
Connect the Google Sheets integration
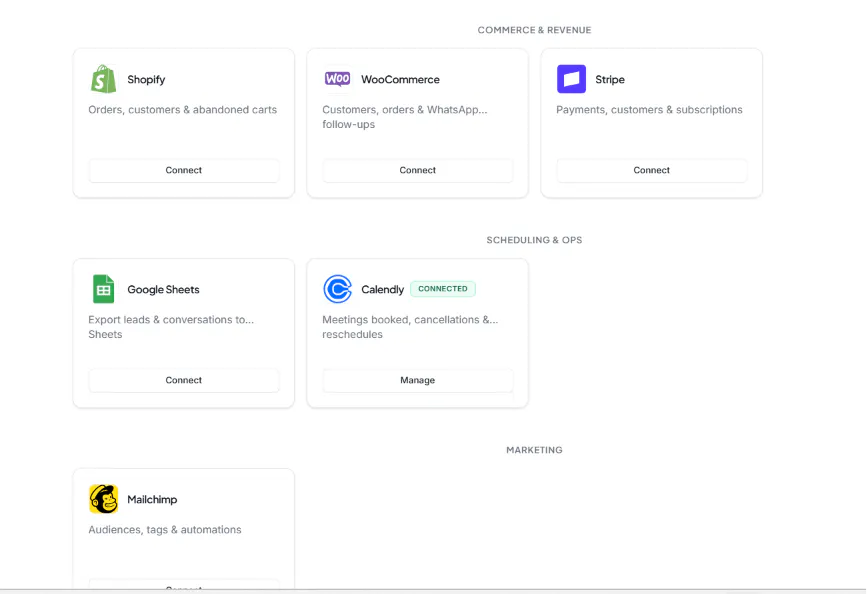[x=184, y=381]
